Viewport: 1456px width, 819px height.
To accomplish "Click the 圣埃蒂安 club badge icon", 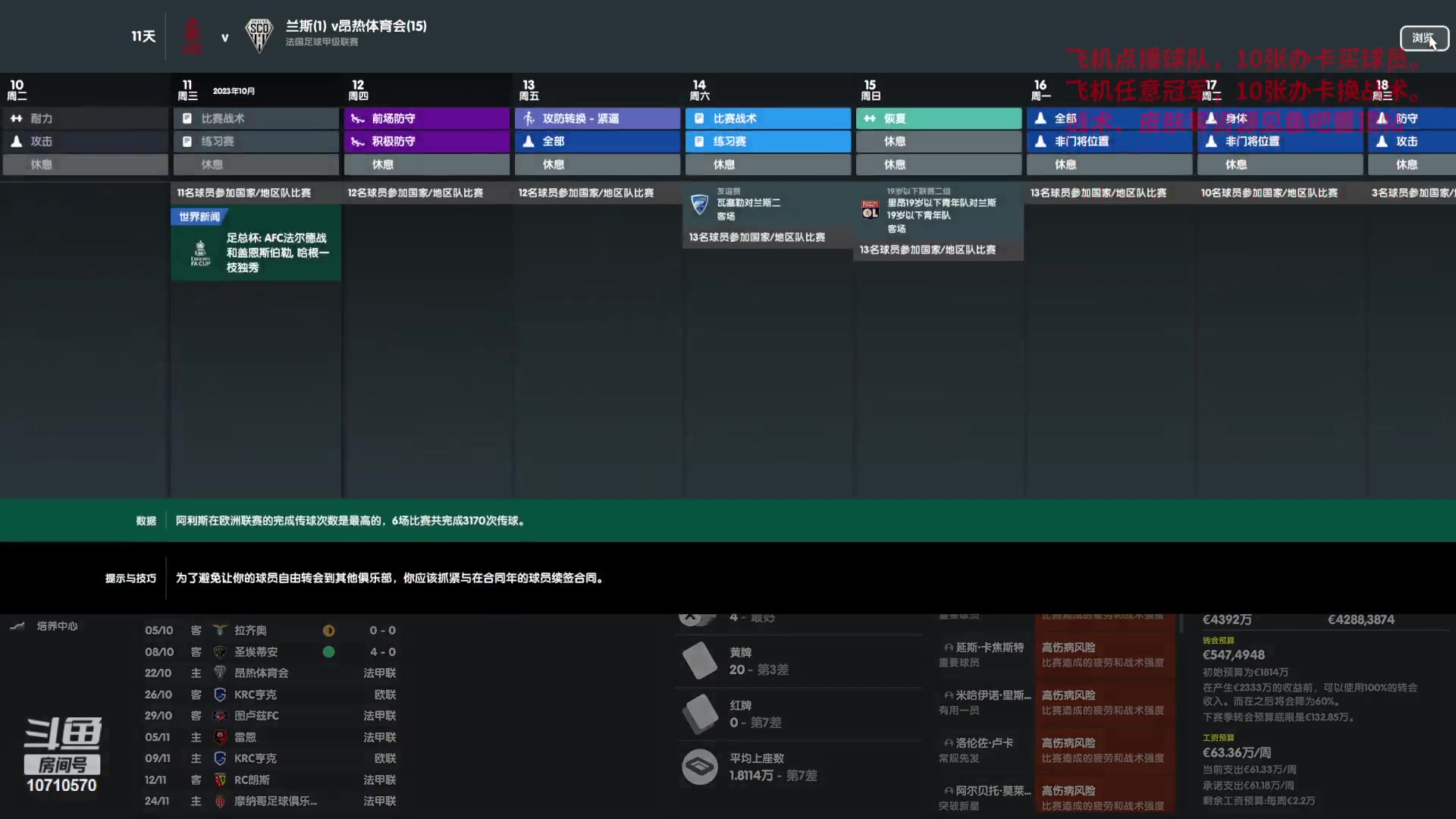I will click(220, 651).
